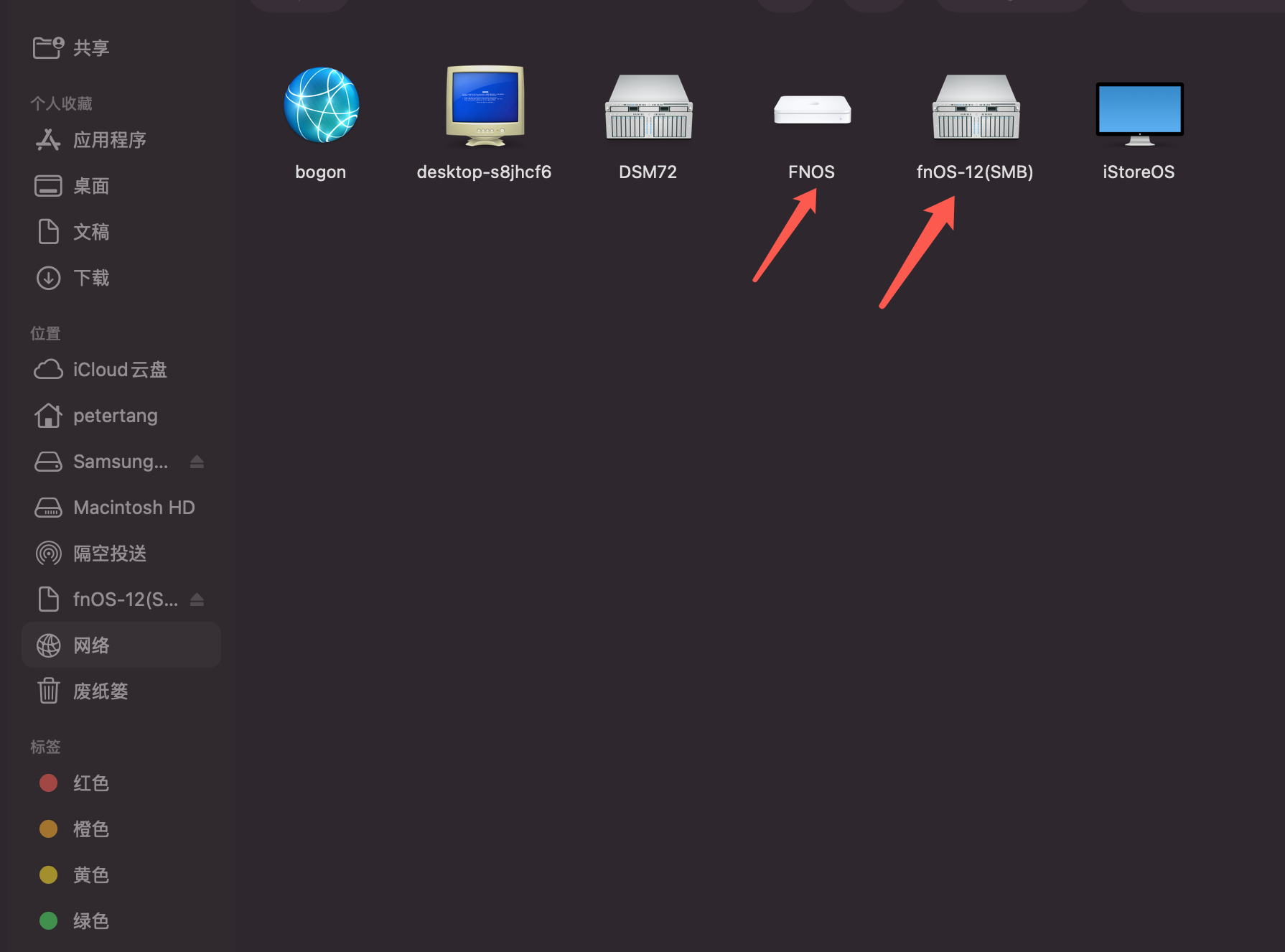The image size is (1285, 952).
Task: Click the Applications icon in sidebar
Action: pyautogui.click(x=48, y=140)
